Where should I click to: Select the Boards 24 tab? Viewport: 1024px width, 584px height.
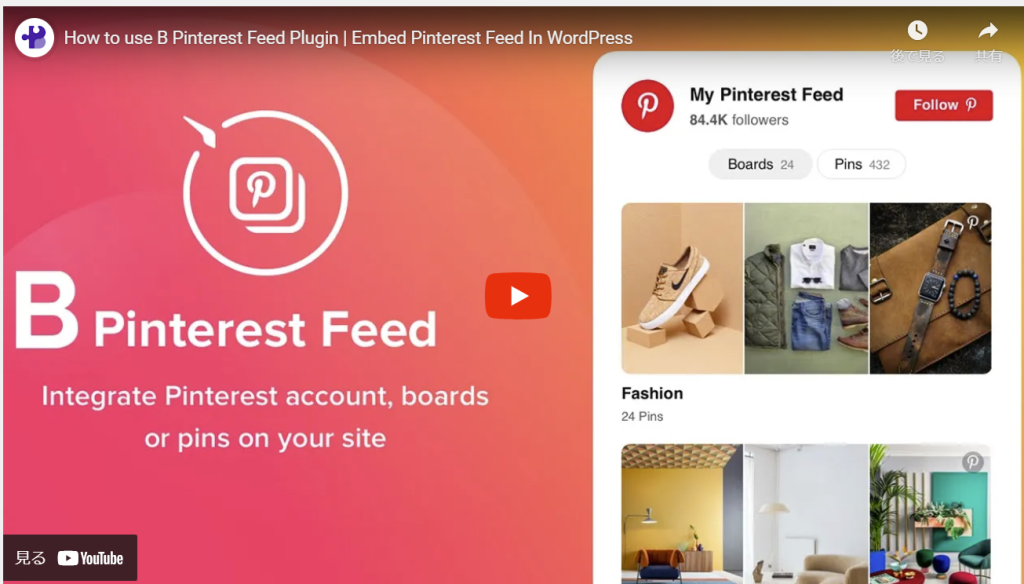760,164
